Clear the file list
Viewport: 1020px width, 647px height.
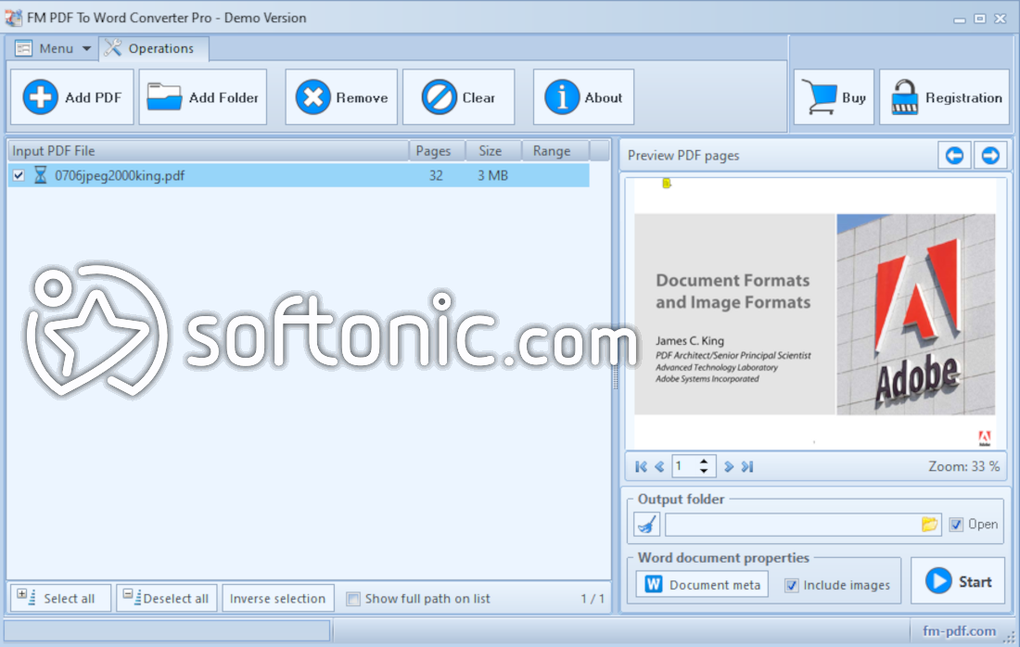[459, 97]
